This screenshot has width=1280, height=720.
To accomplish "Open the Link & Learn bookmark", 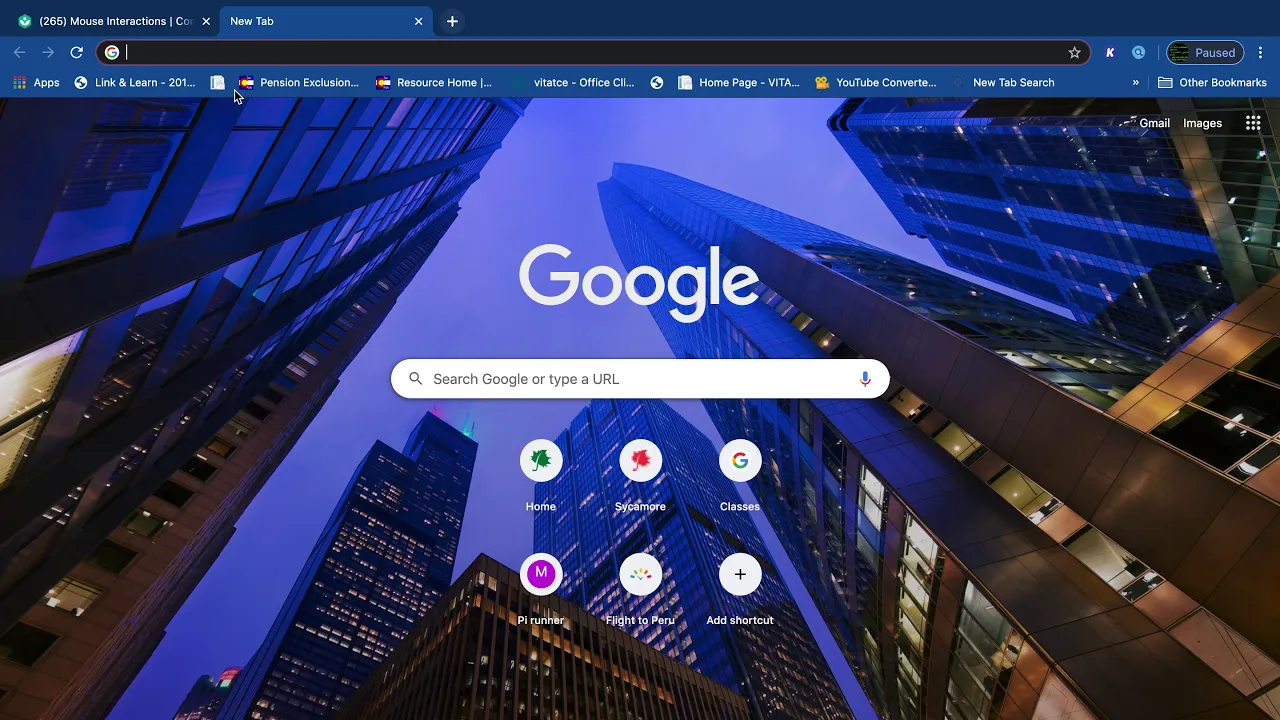I will (x=135, y=83).
